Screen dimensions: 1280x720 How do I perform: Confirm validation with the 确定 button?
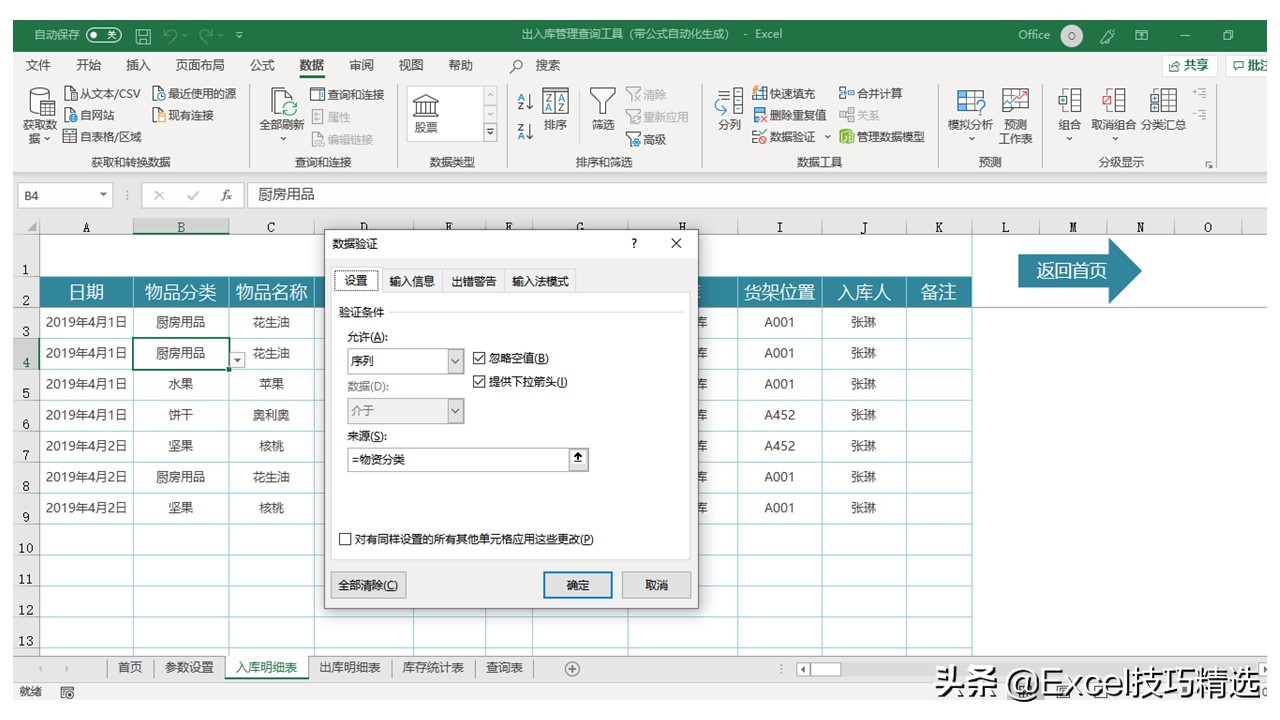point(578,585)
